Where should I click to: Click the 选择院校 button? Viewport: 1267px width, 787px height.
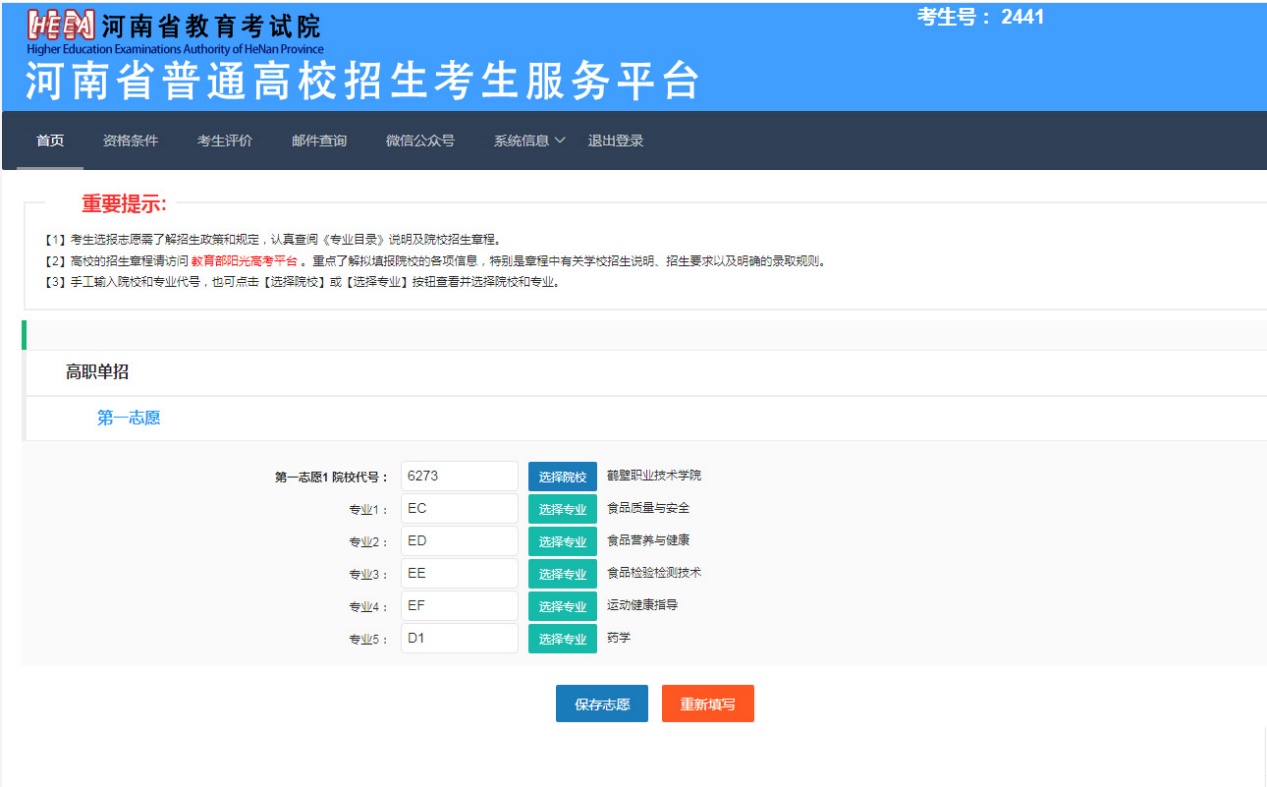click(562, 477)
